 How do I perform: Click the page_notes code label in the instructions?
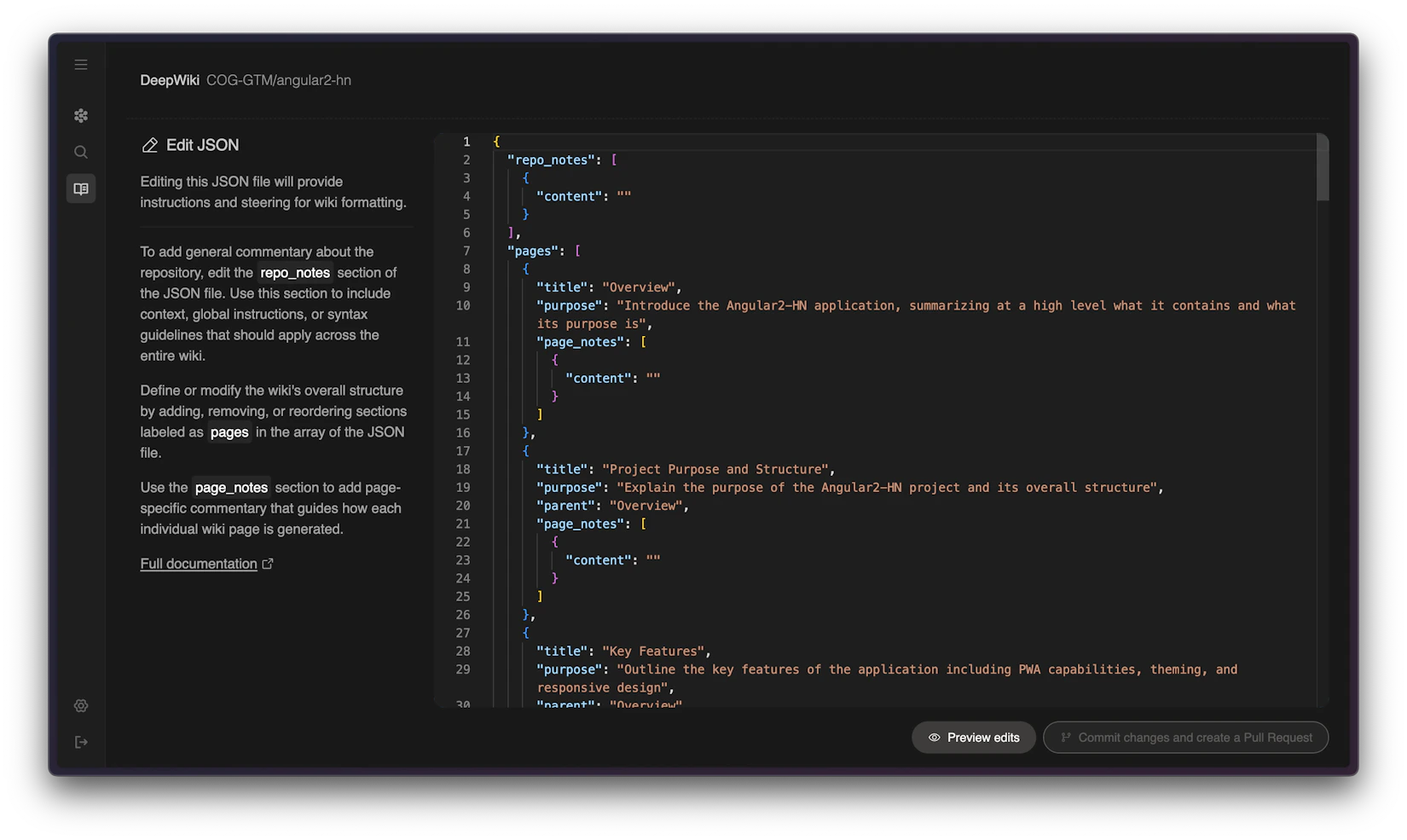(x=231, y=488)
